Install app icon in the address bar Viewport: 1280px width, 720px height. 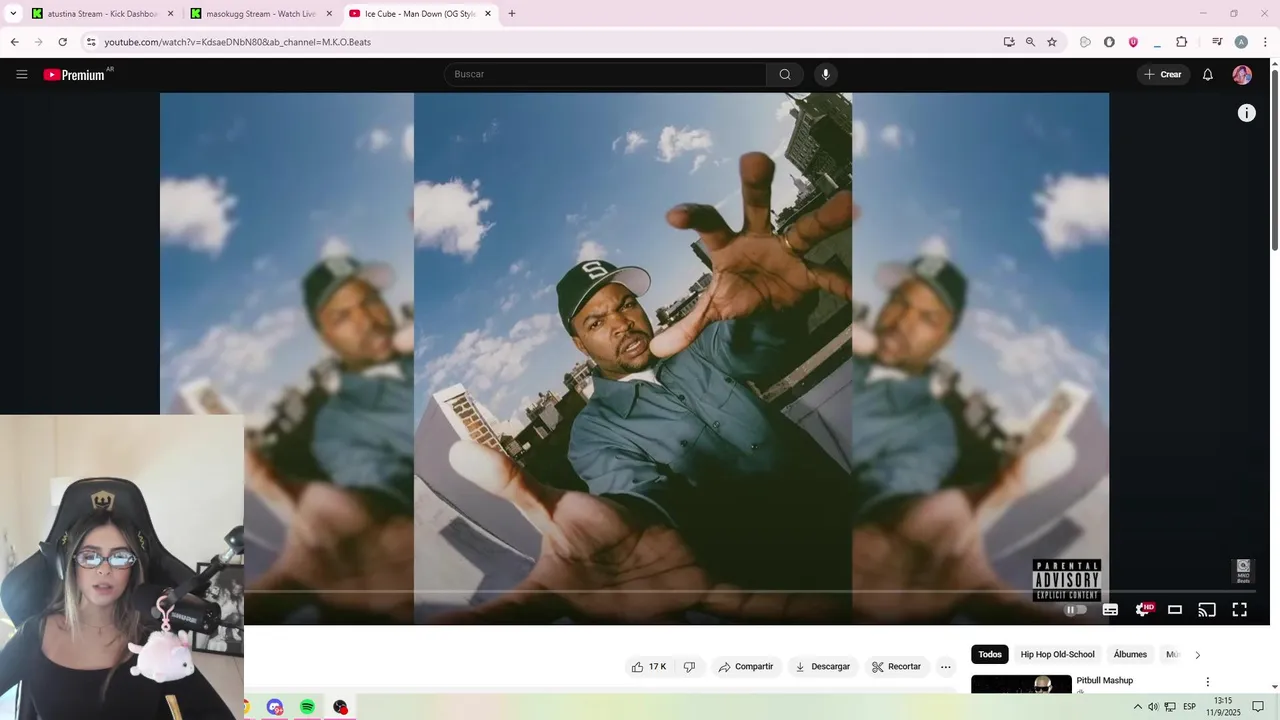click(1009, 42)
